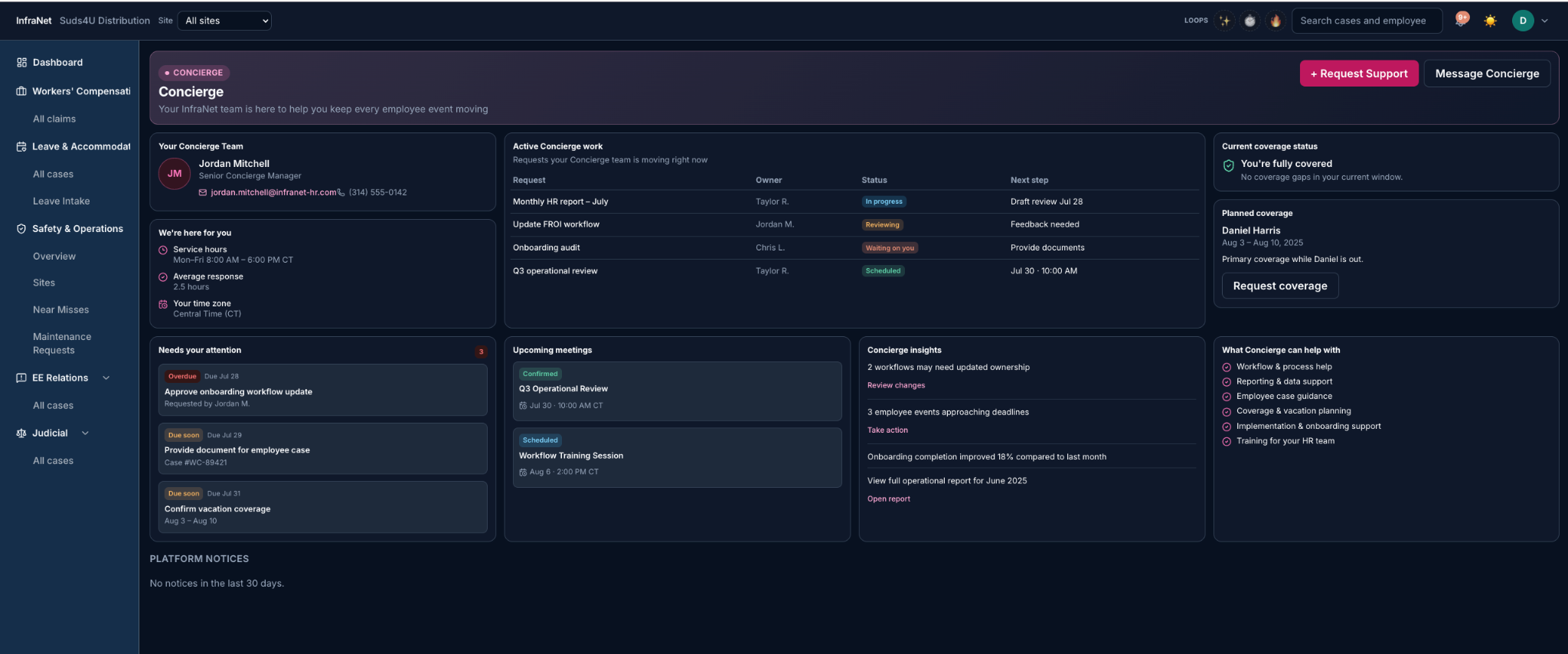Open the fire loop icon
Screen dimensions: 1568x654
tap(1275, 21)
